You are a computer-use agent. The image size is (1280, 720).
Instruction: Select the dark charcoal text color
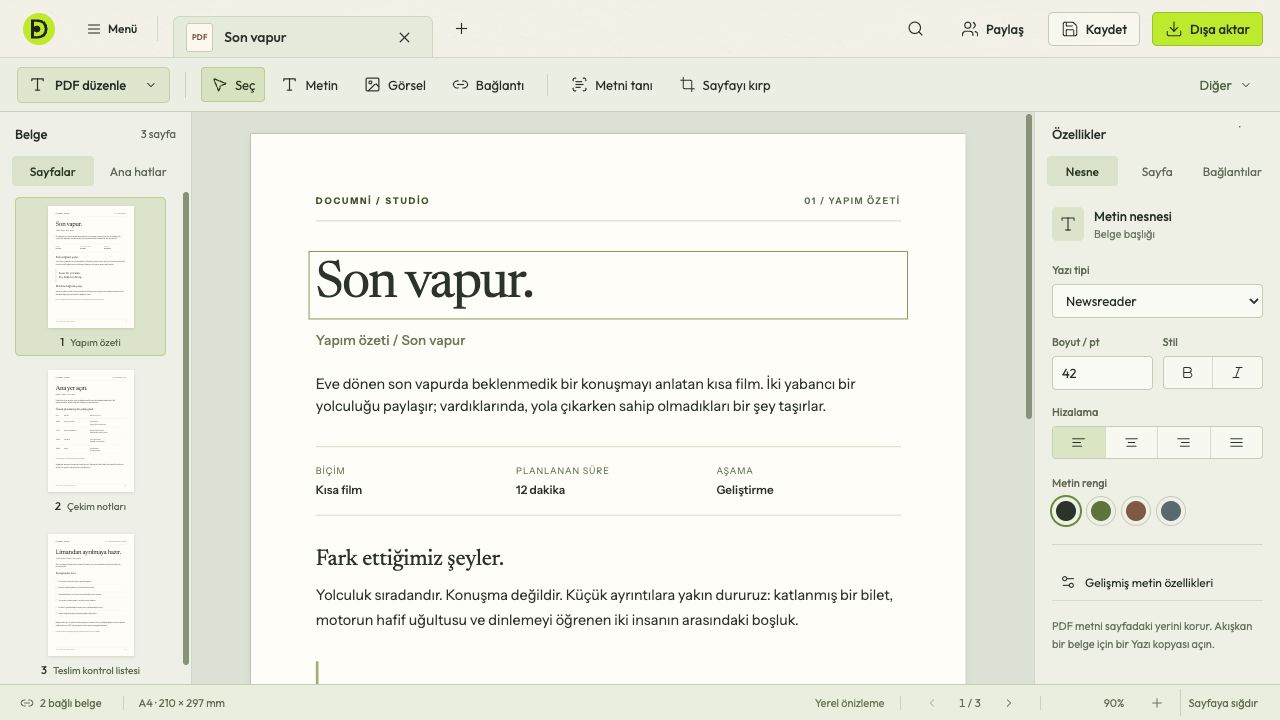[x=1066, y=511]
